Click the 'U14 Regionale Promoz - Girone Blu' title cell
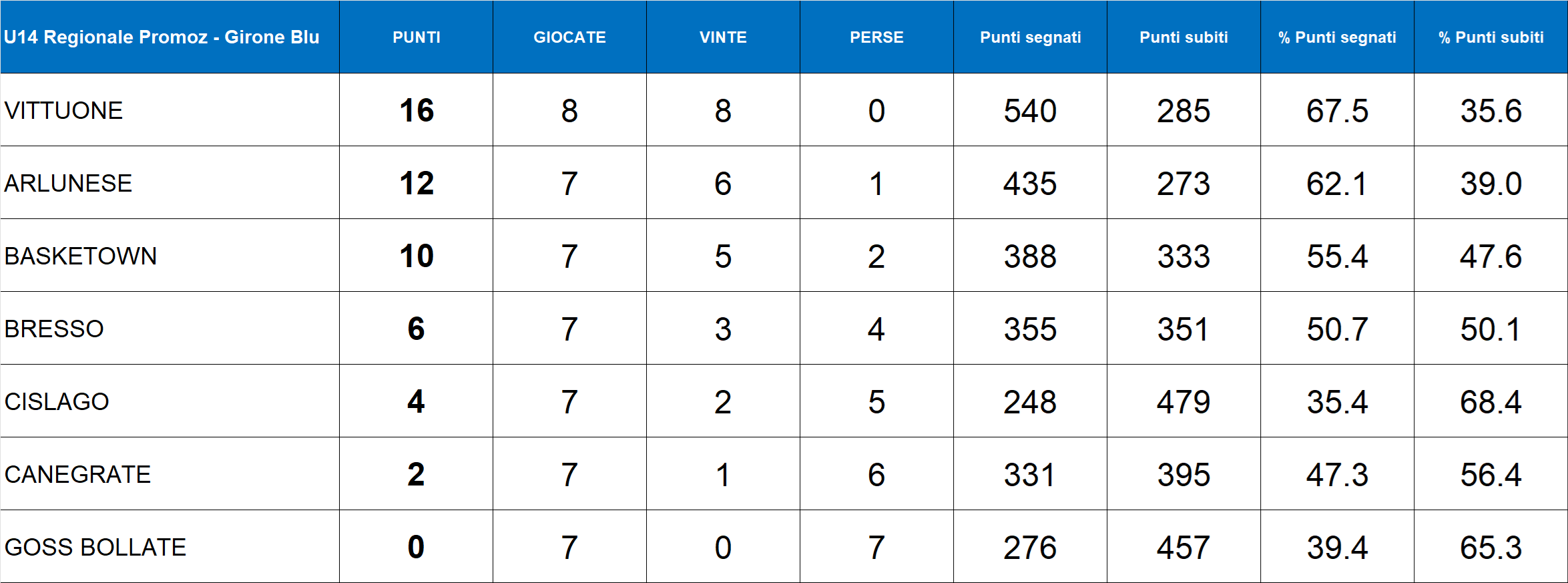The height and width of the screenshot is (583, 1568). 162,37
